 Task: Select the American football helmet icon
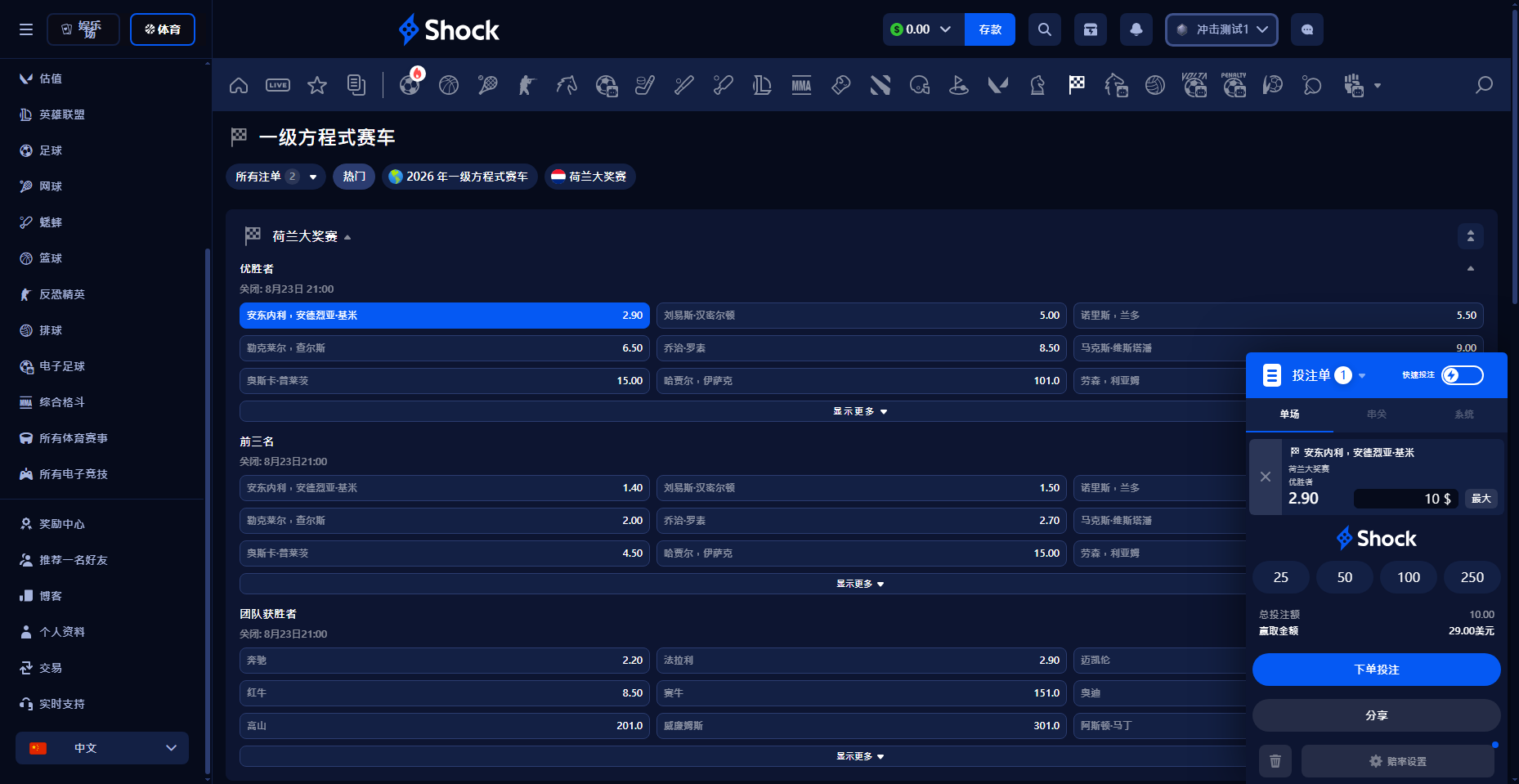pyautogui.click(x=920, y=85)
